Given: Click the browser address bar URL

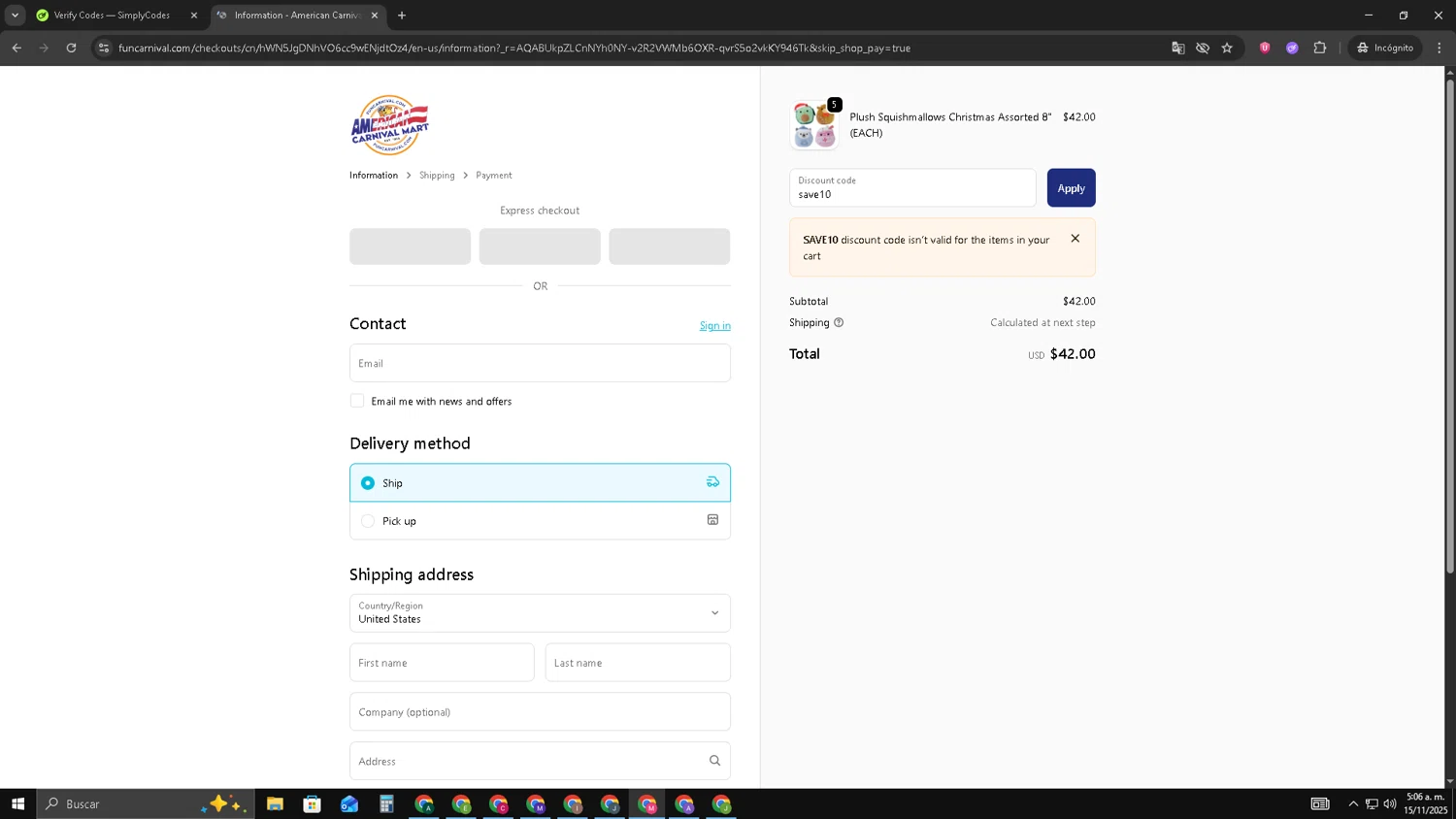Looking at the screenshot, I should coord(514,48).
